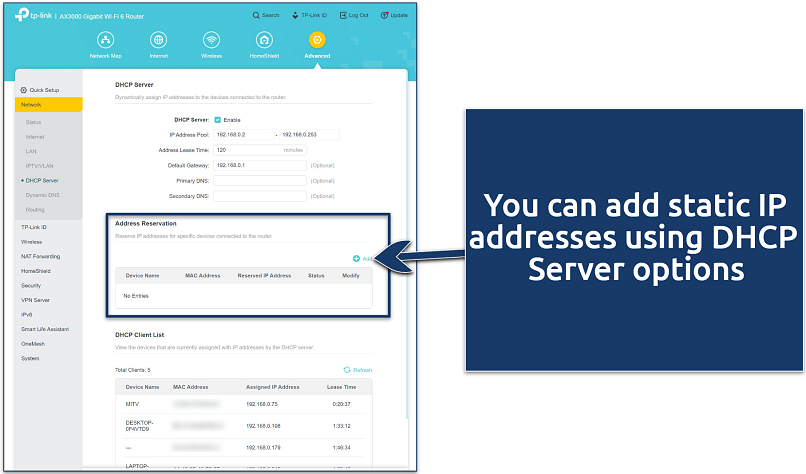Image resolution: width=806 pixels, height=474 pixels.
Task: Expand the Security sidebar section
Action: click(31, 285)
